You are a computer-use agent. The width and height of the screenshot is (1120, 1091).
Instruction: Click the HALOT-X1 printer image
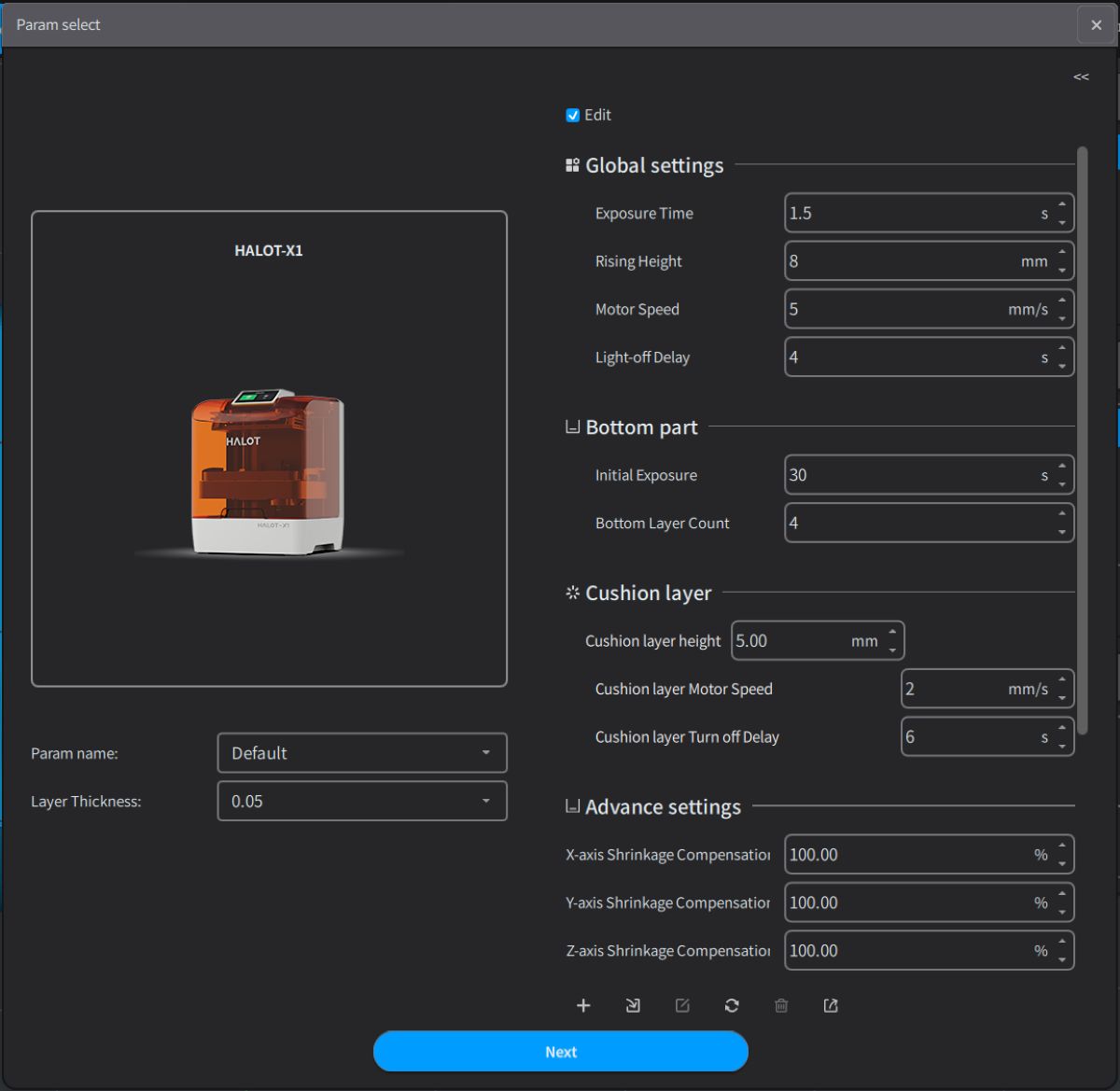[268, 473]
